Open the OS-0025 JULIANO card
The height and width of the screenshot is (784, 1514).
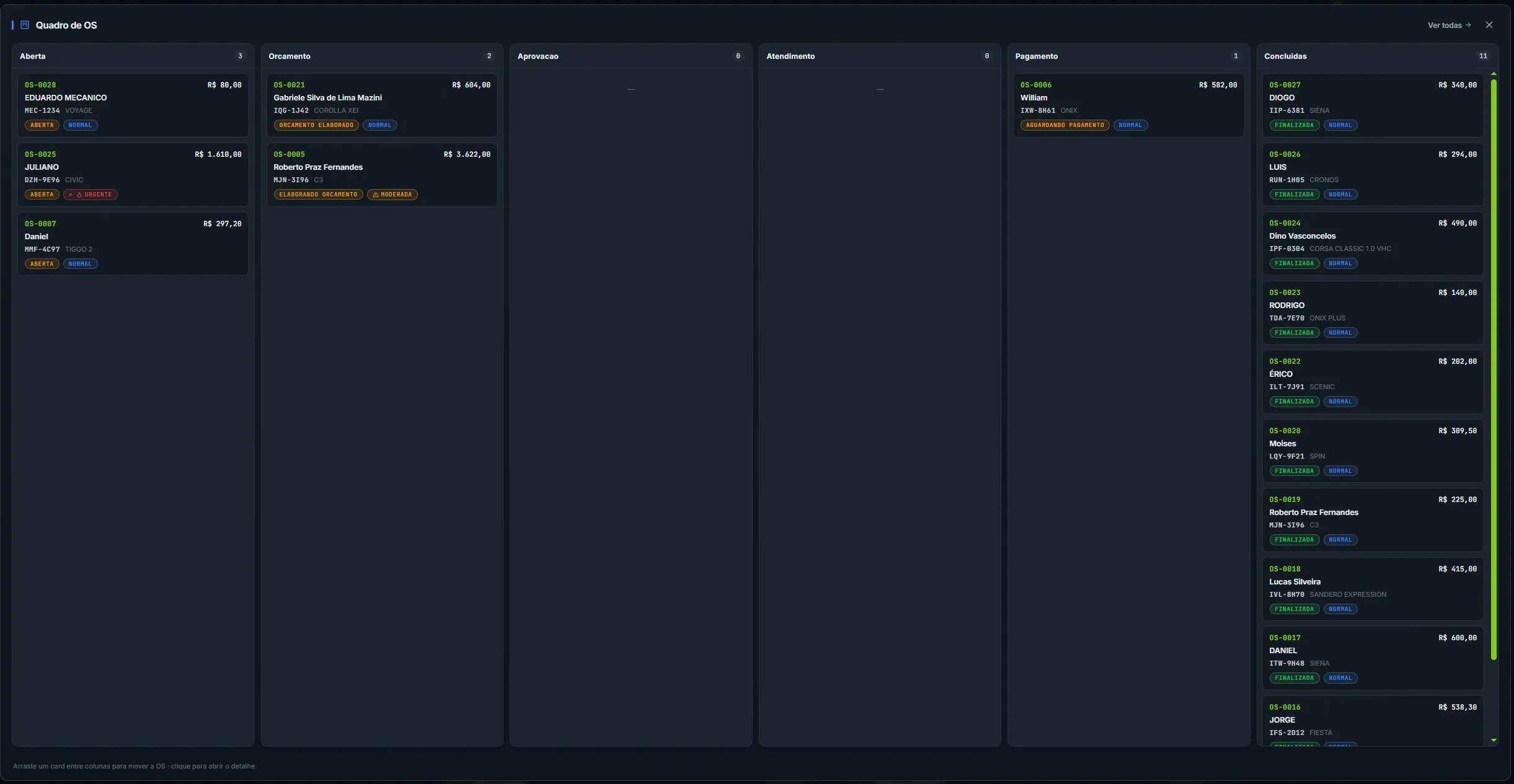(133, 175)
